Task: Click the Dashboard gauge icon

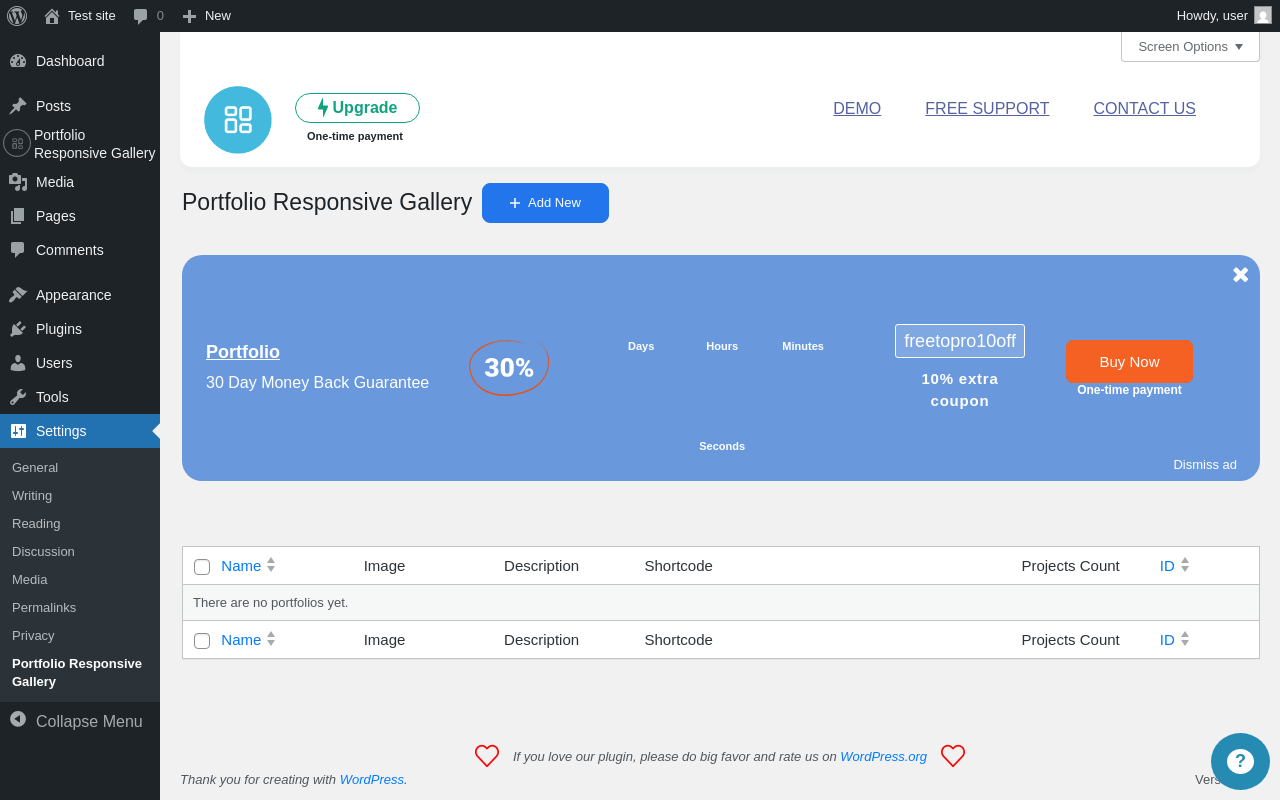Action: (18, 61)
